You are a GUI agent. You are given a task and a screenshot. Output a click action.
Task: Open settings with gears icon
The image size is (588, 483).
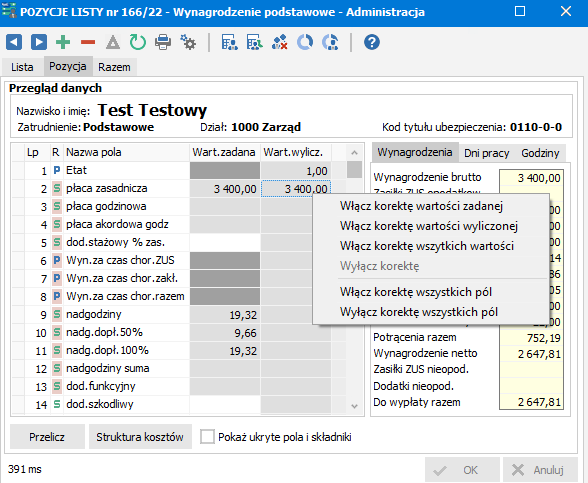pos(188,42)
